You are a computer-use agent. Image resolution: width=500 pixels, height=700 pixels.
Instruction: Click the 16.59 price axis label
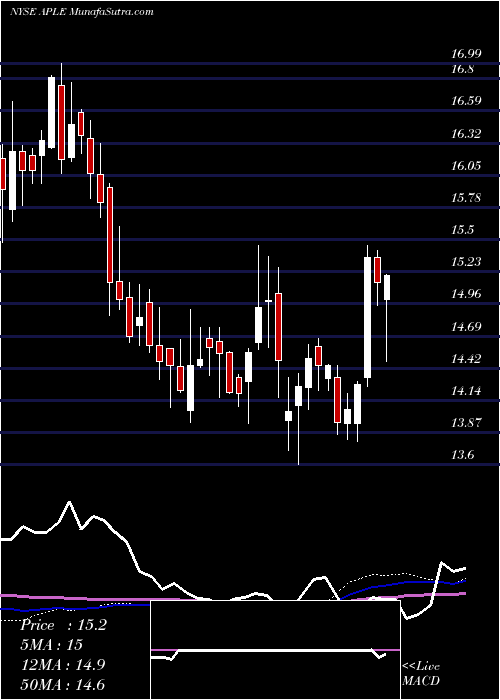[x=466, y=100]
